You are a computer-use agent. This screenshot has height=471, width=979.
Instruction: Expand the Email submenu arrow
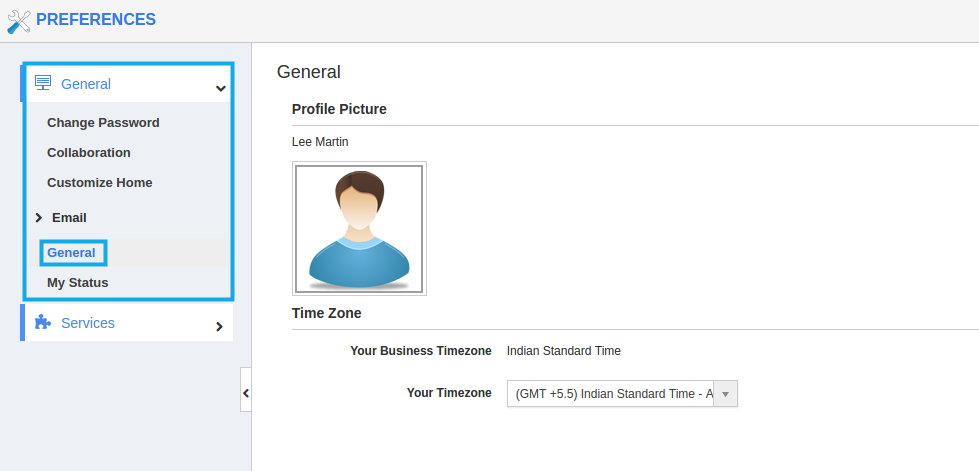[x=39, y=217]
